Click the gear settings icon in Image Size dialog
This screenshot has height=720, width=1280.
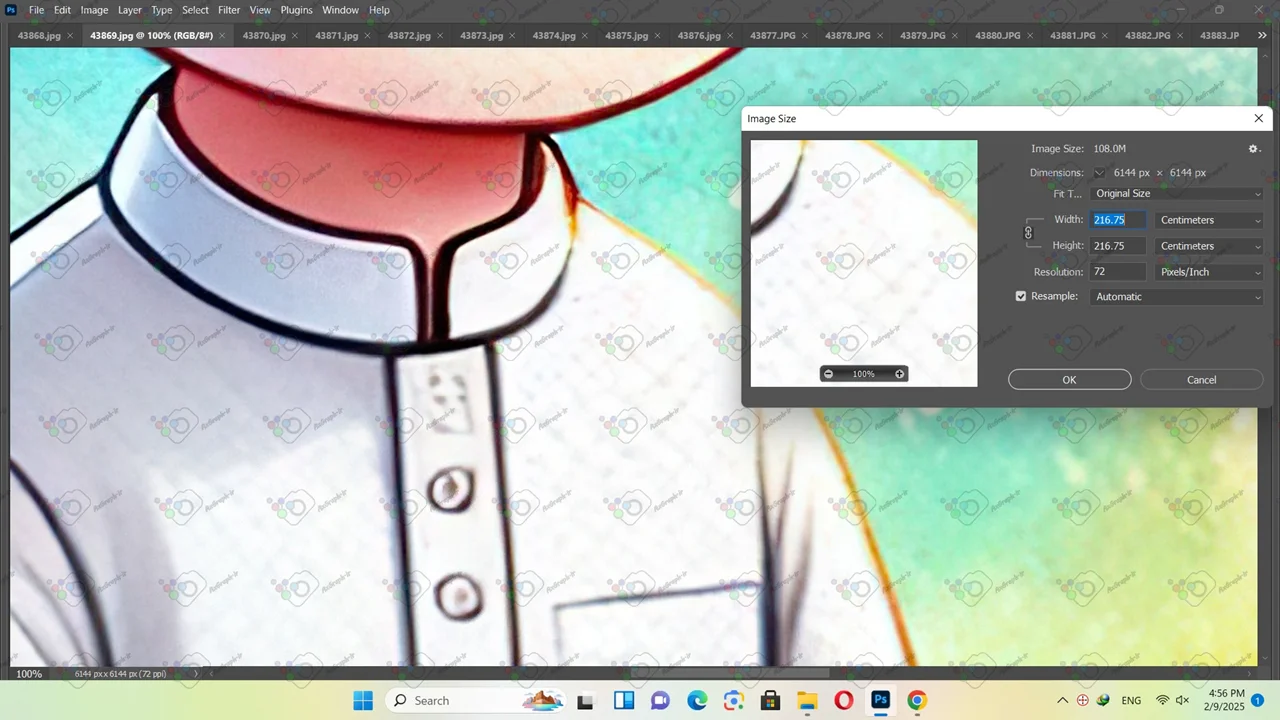point(1253,149)
